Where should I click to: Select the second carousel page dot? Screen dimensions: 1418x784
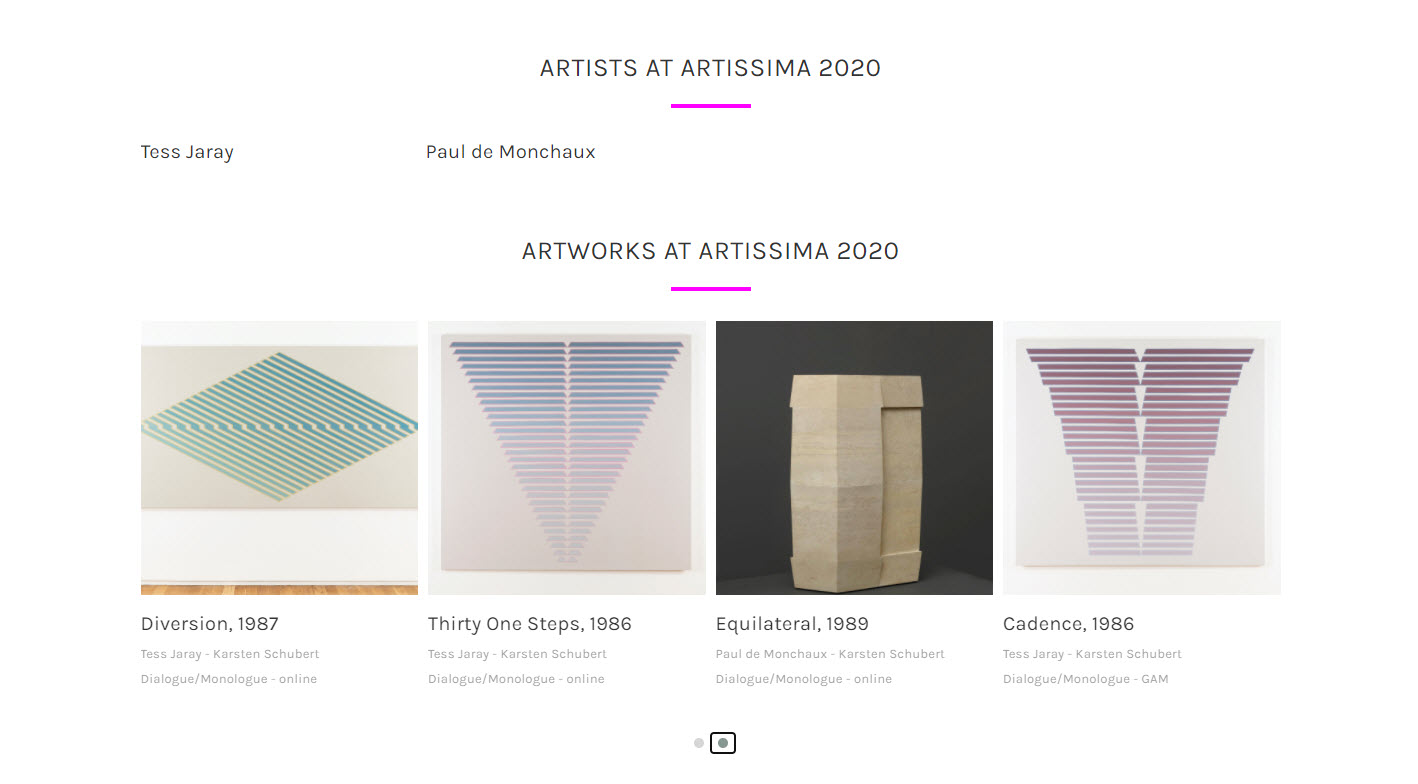click(723, 743)
